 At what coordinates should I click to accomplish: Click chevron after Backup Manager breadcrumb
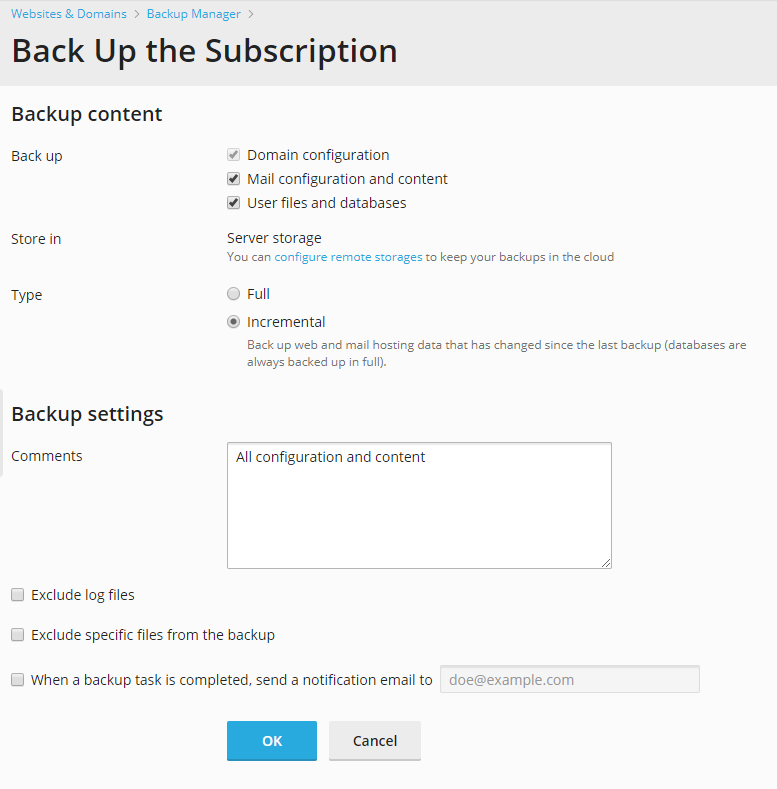(250, 14)
